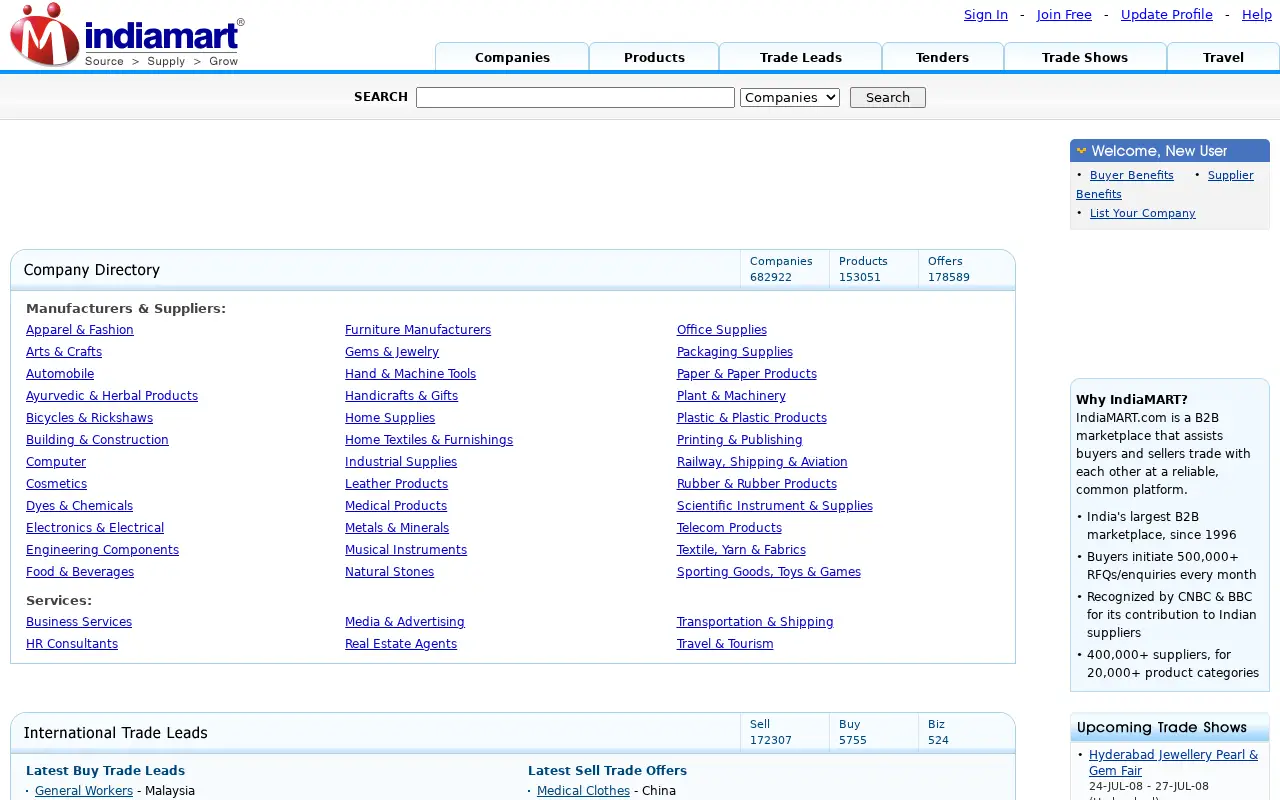Open Sporting Goods, Toys & Games
1280x800 pixels.
tap(769, 572)
